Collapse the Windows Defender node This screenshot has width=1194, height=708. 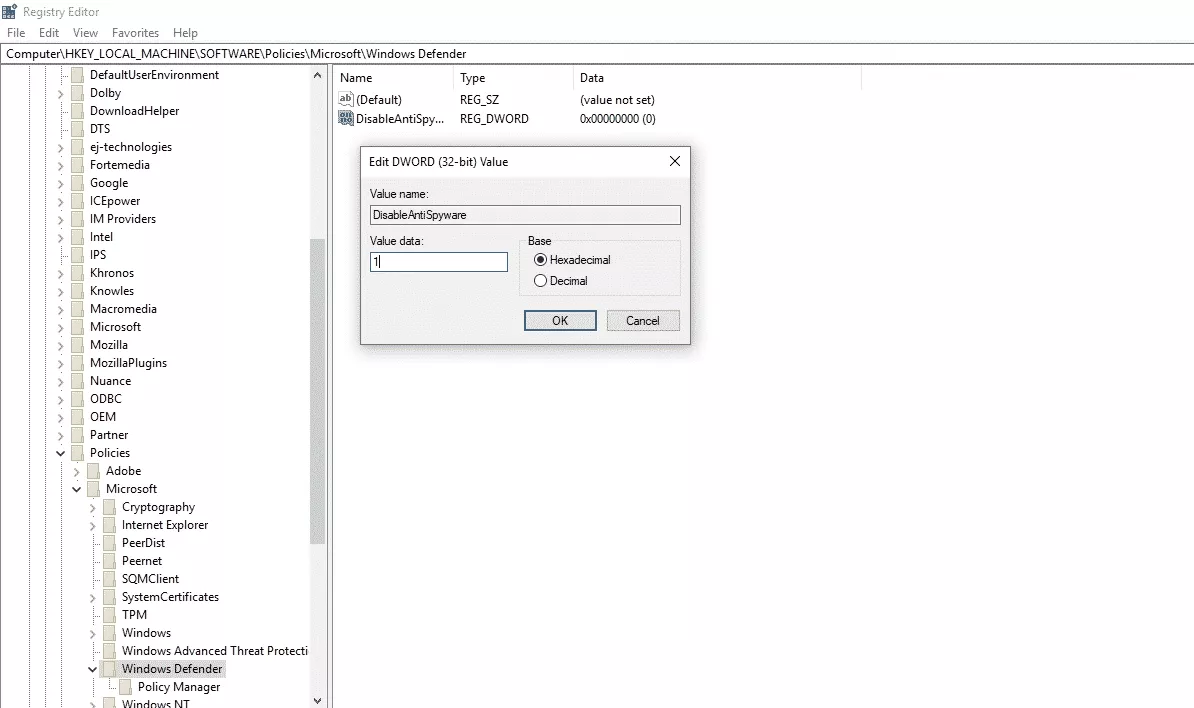pyautogui.click(x=93, y=669)
